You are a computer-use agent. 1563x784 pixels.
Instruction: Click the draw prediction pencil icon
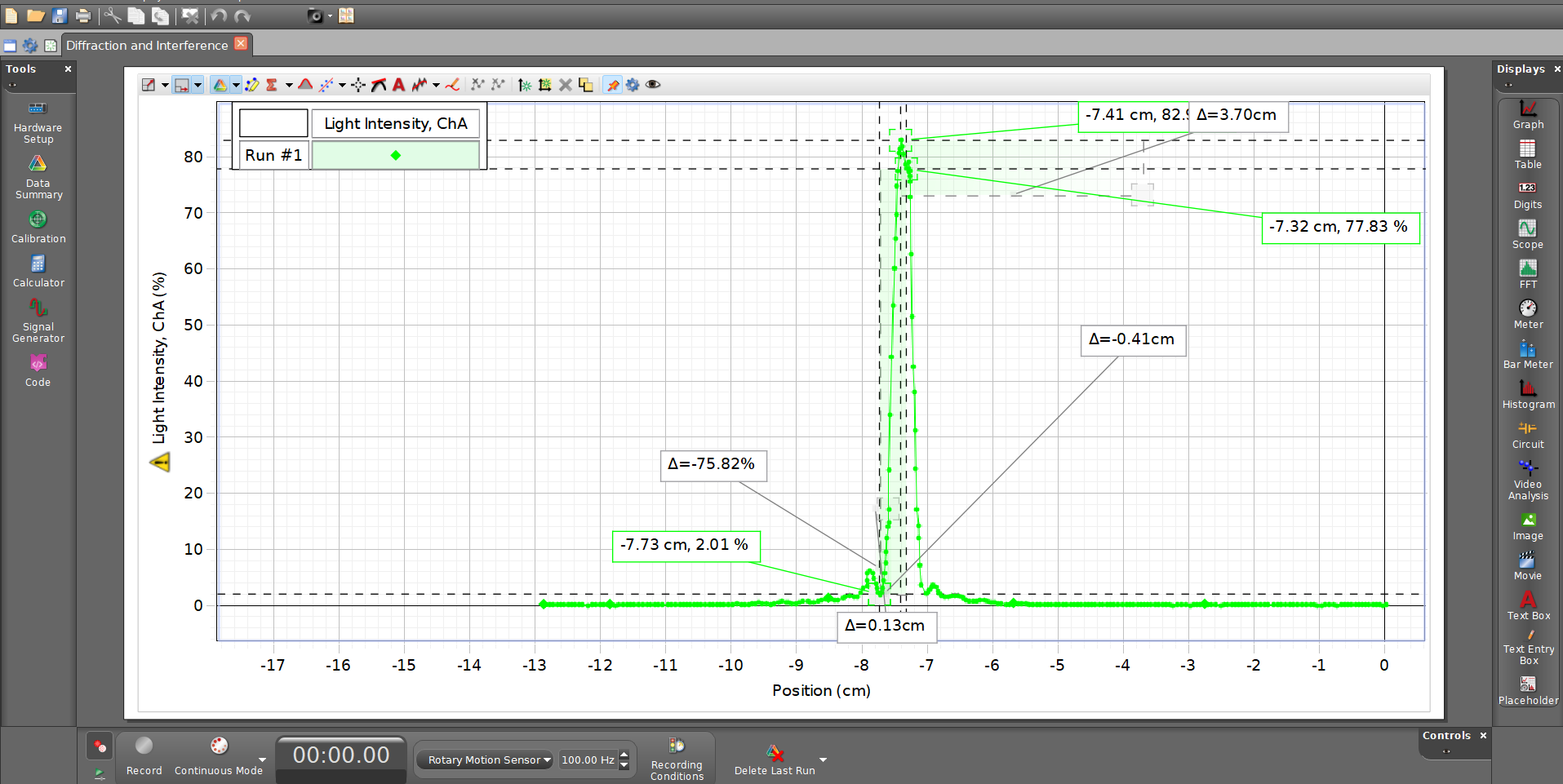[452, 85]
